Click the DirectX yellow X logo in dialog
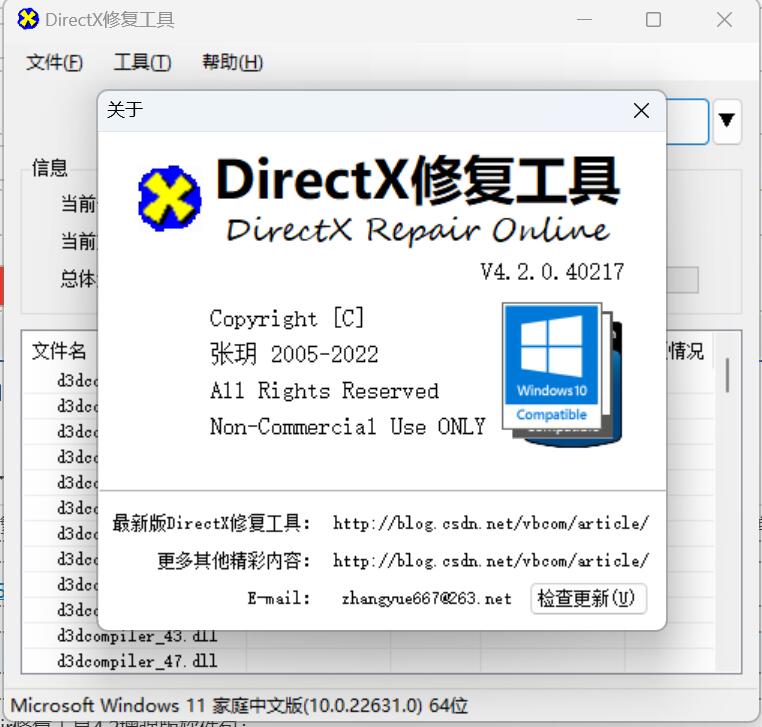 coord(170,198)
